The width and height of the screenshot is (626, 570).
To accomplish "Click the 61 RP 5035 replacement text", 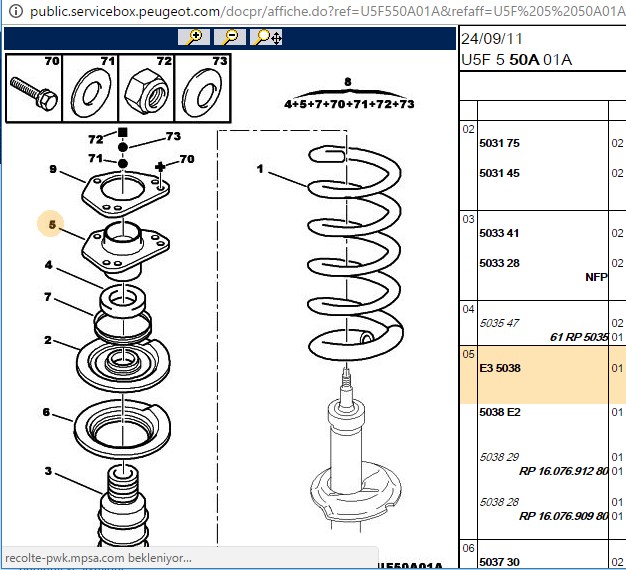I will [579, 337].
